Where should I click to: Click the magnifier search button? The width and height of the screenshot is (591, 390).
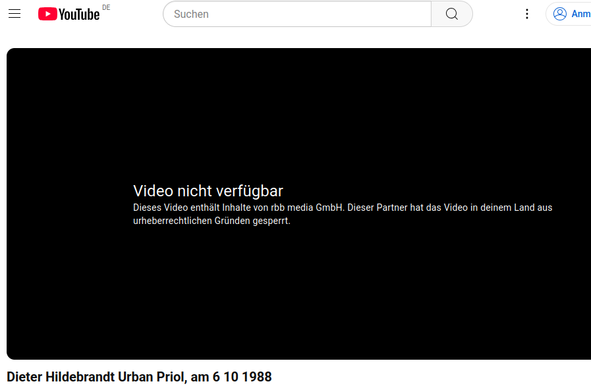452,14
